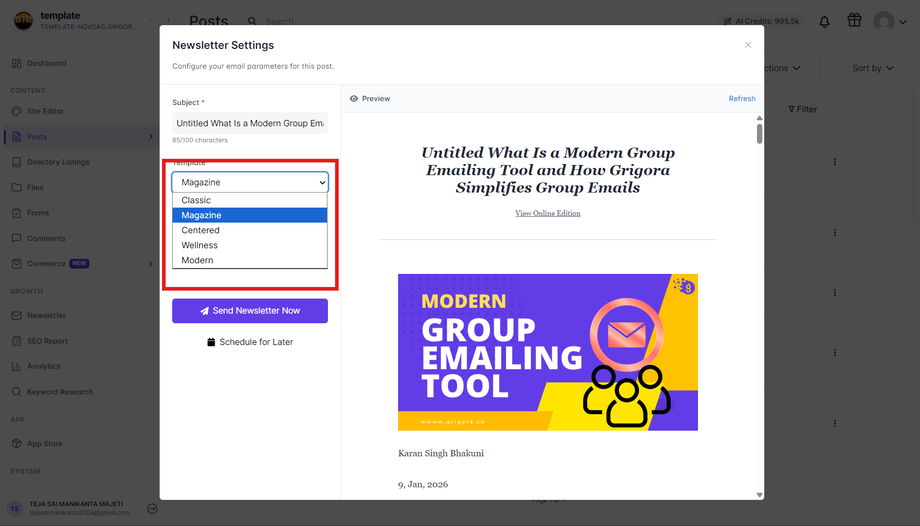Open third post row options menu
Screen dimensions: 920x526
[834, 292]
